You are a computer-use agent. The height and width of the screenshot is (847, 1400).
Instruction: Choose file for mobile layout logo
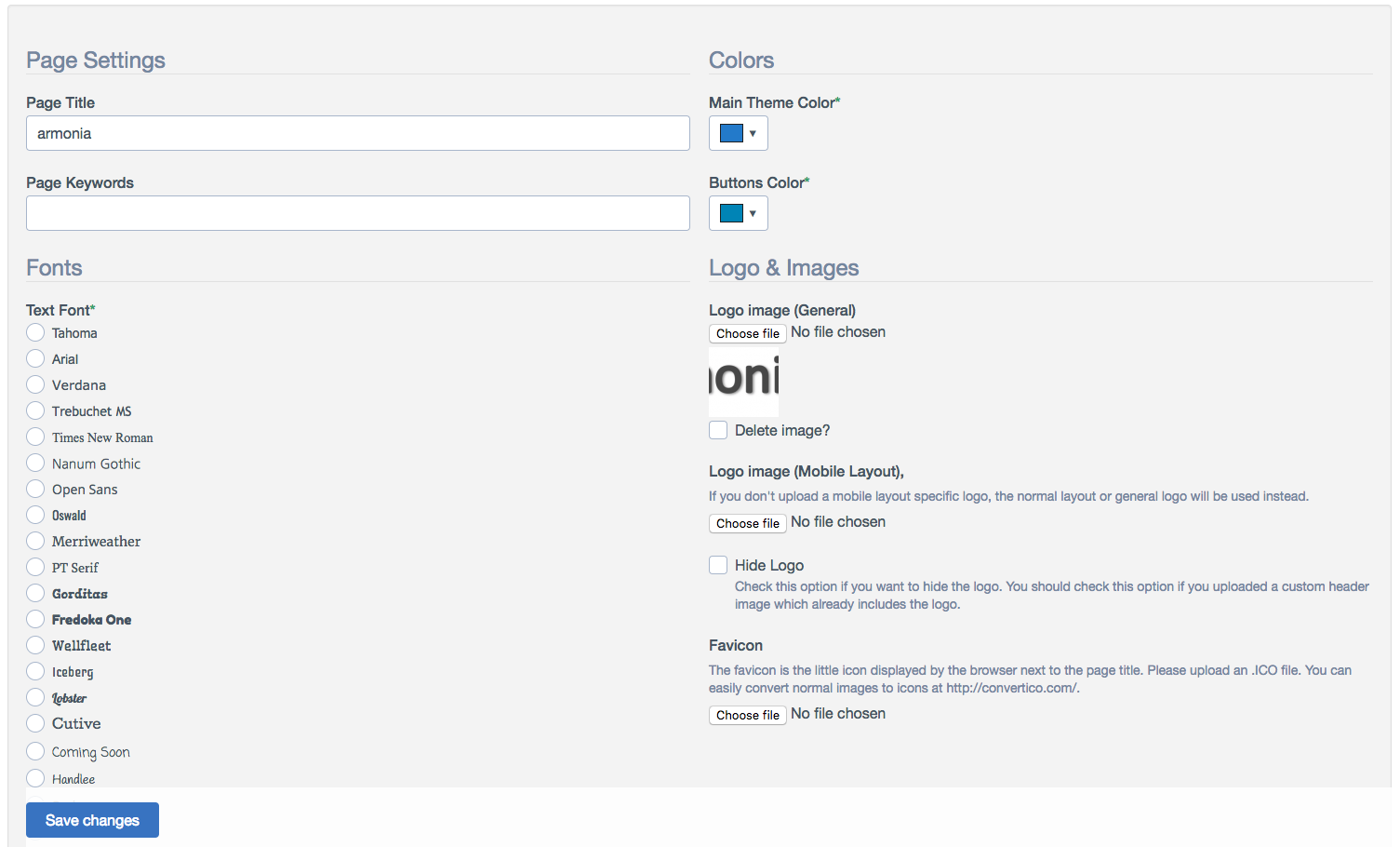(x=748, y=523)
